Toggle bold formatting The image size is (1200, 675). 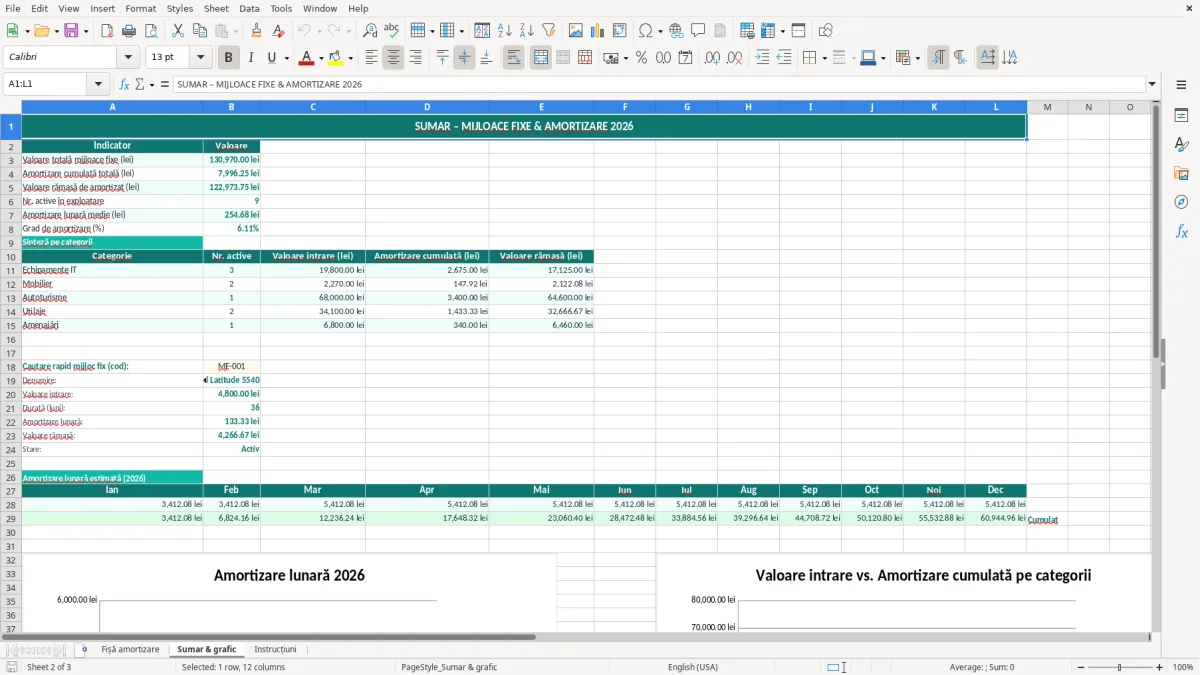[x=229, y=58]
